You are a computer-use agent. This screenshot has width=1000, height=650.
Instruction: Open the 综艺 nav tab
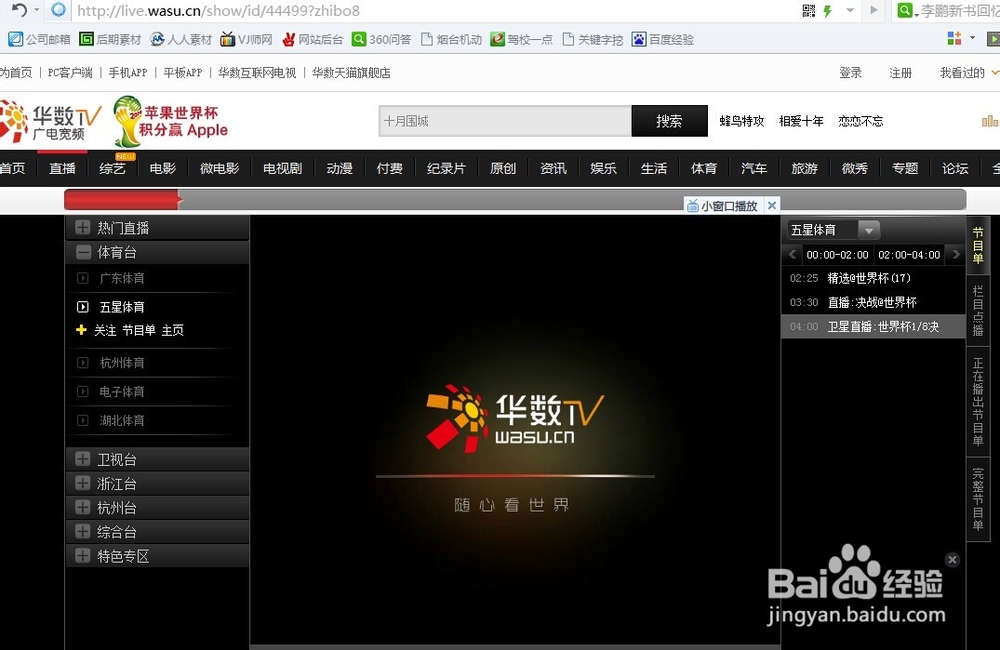[113, 168]
